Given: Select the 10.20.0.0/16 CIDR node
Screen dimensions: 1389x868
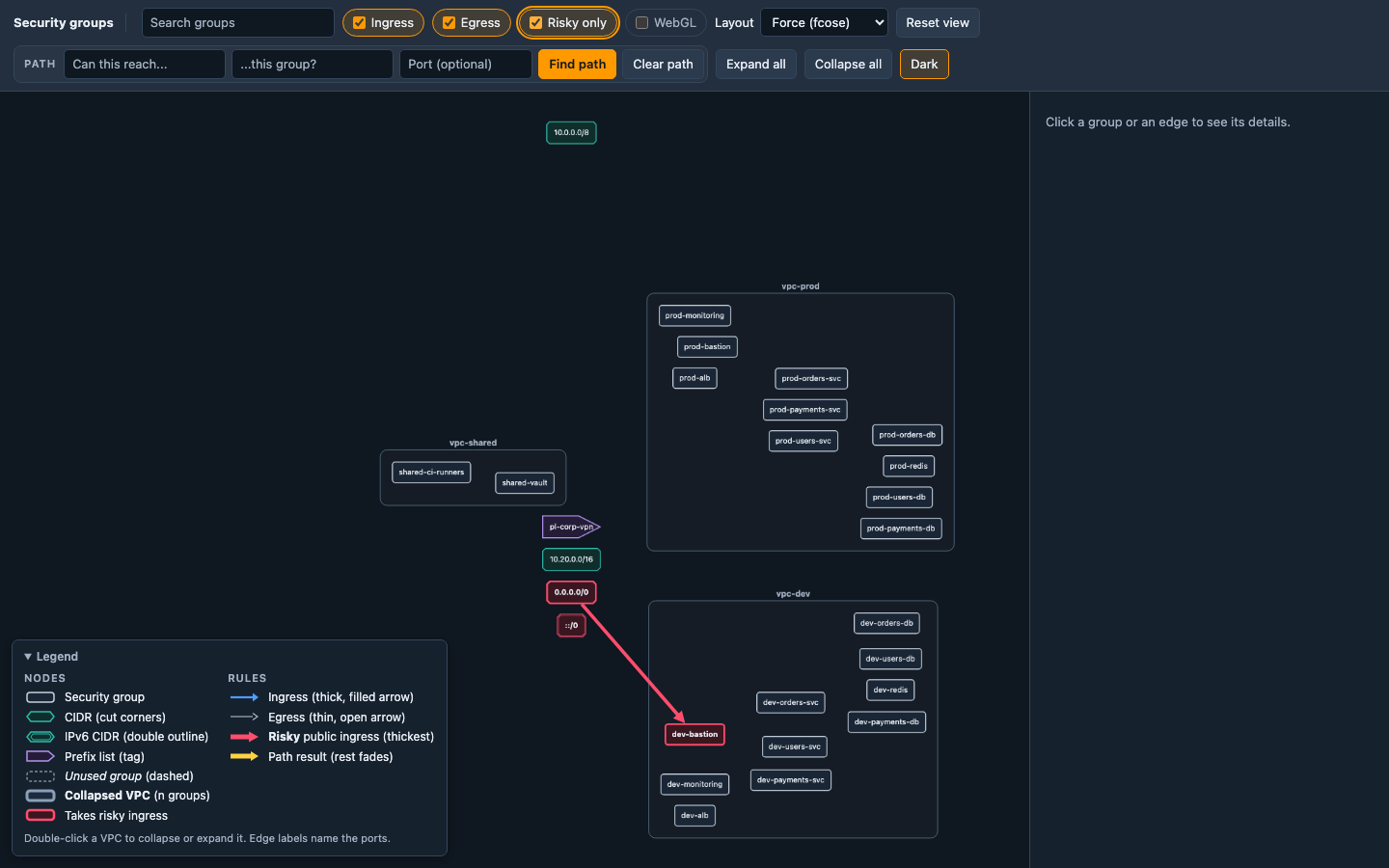Looking at the screenshot, I should pos(571,559).
